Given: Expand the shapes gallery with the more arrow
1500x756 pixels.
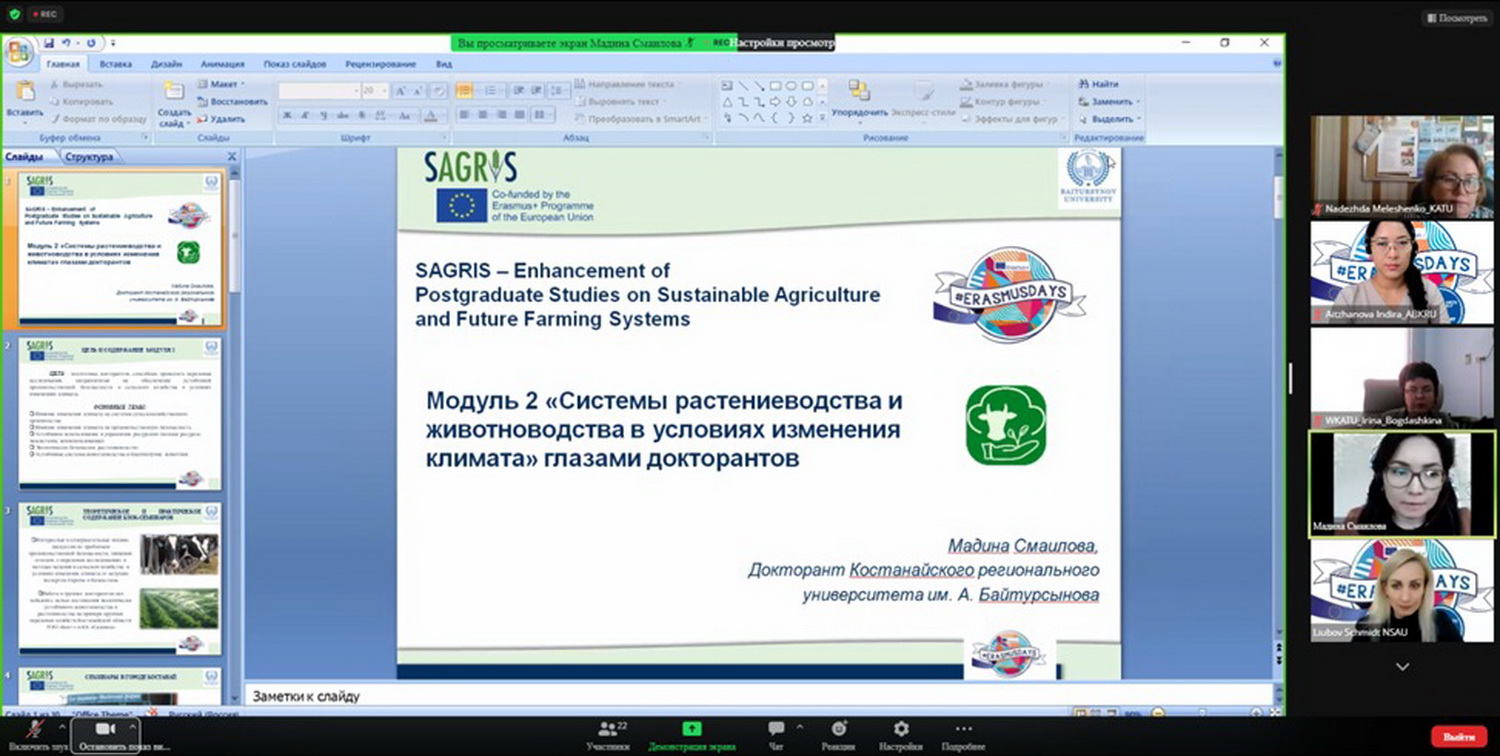Looking at the screenshot, I should [x=822, y=118].
